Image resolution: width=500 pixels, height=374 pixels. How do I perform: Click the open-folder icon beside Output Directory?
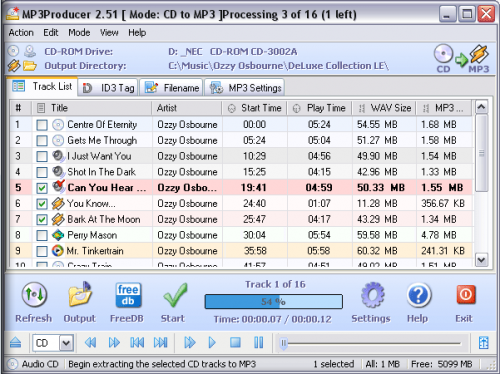[x=30, y=66]
